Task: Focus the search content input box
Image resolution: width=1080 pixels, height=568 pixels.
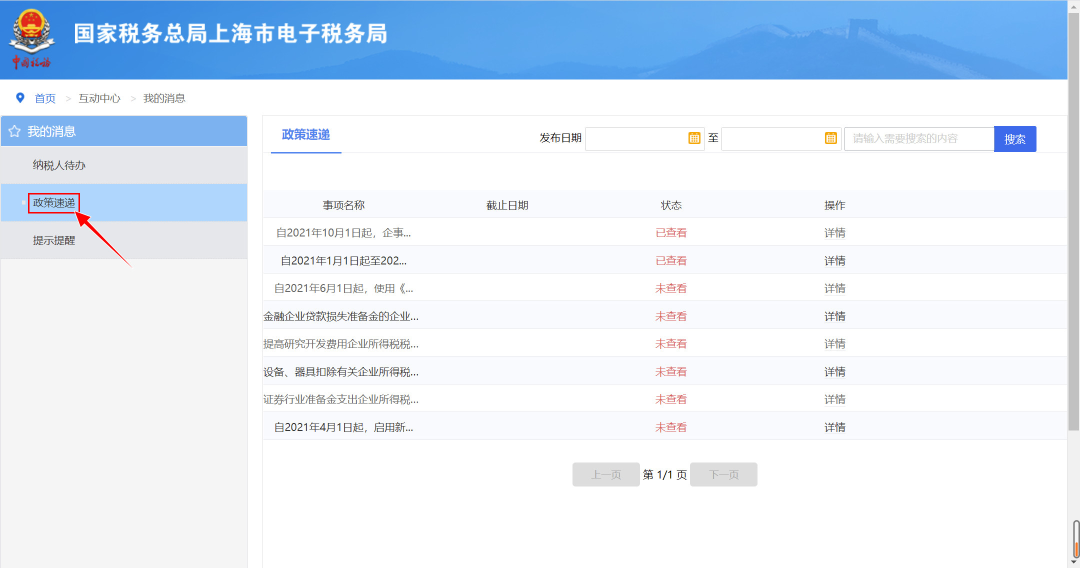Action: pos(918,138)
